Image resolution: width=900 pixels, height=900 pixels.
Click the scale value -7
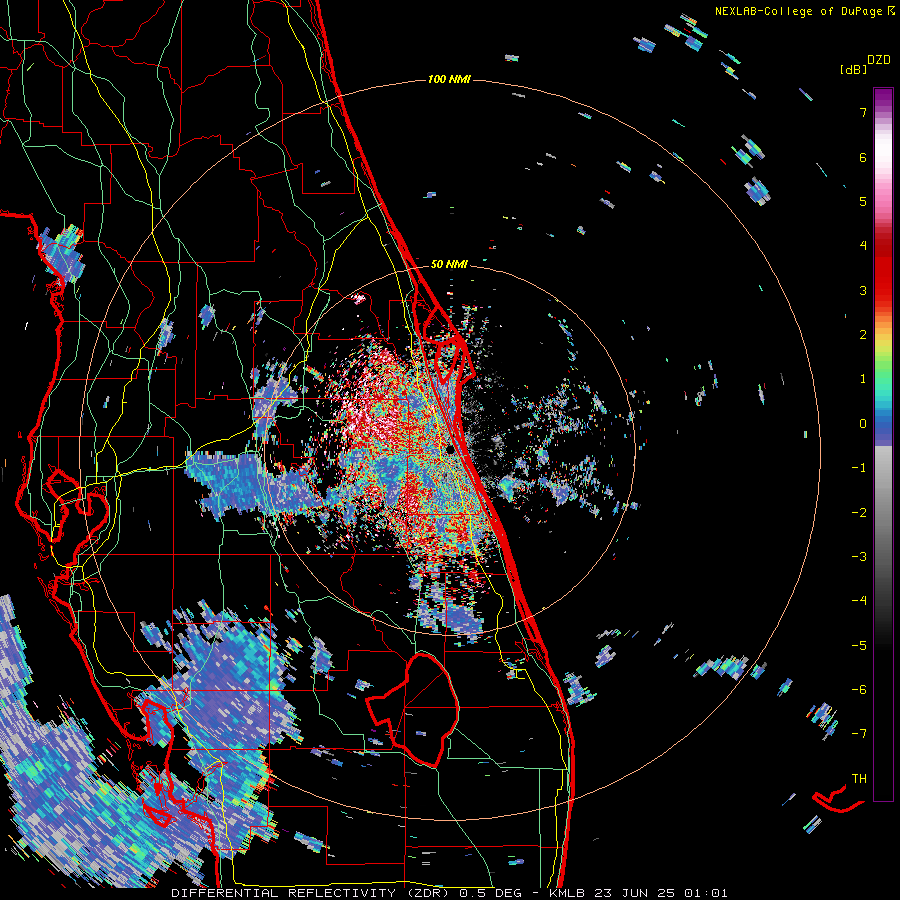coord(859,734)
